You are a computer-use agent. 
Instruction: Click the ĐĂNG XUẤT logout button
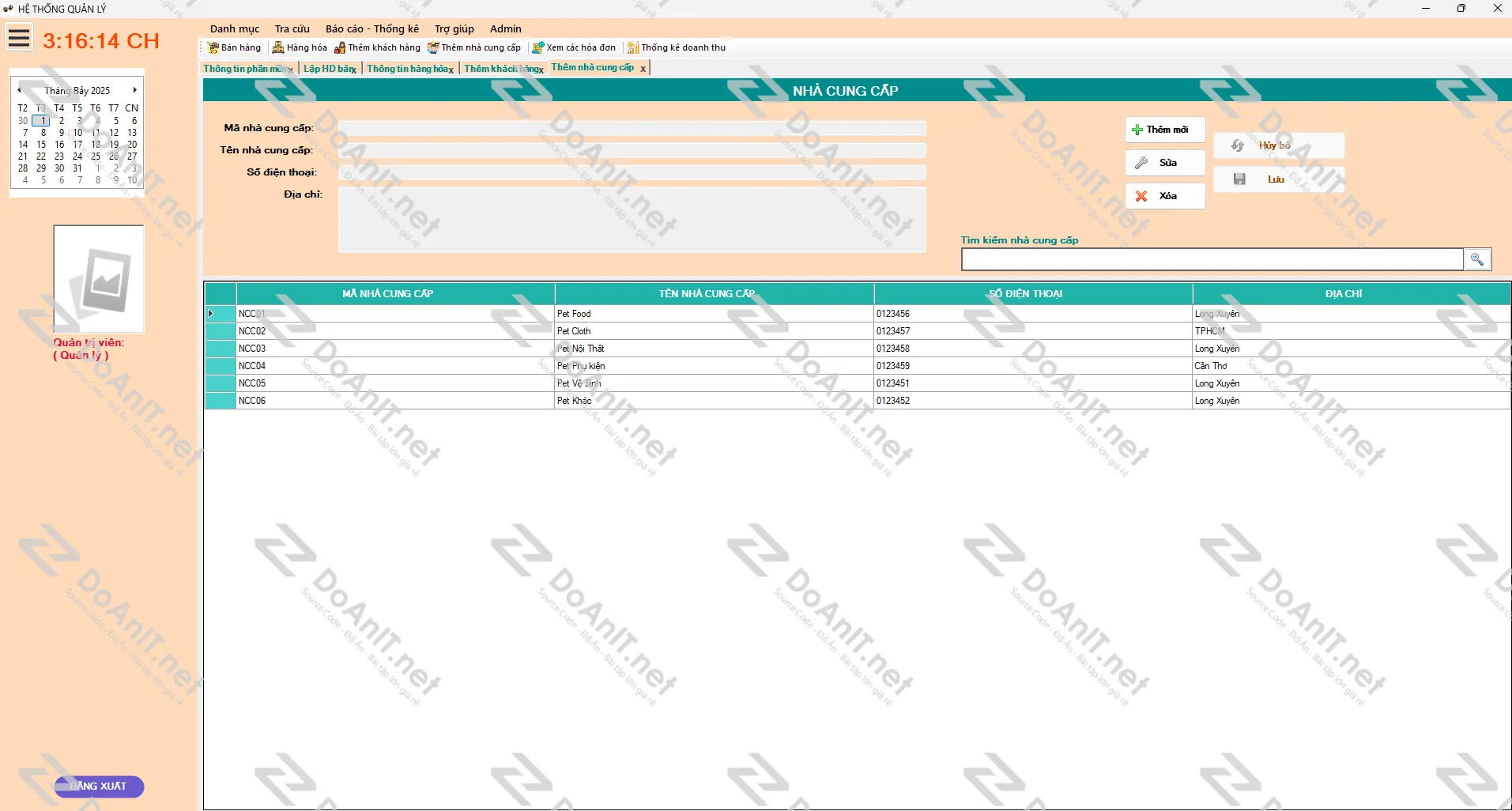99,786
